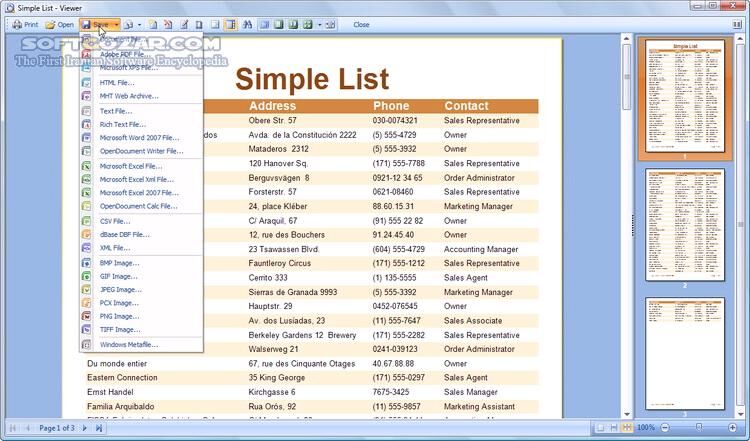Viewport: 750px width, 441px height.
Task: Choose Windows Metafile option
Action: [x=128, y=344]
